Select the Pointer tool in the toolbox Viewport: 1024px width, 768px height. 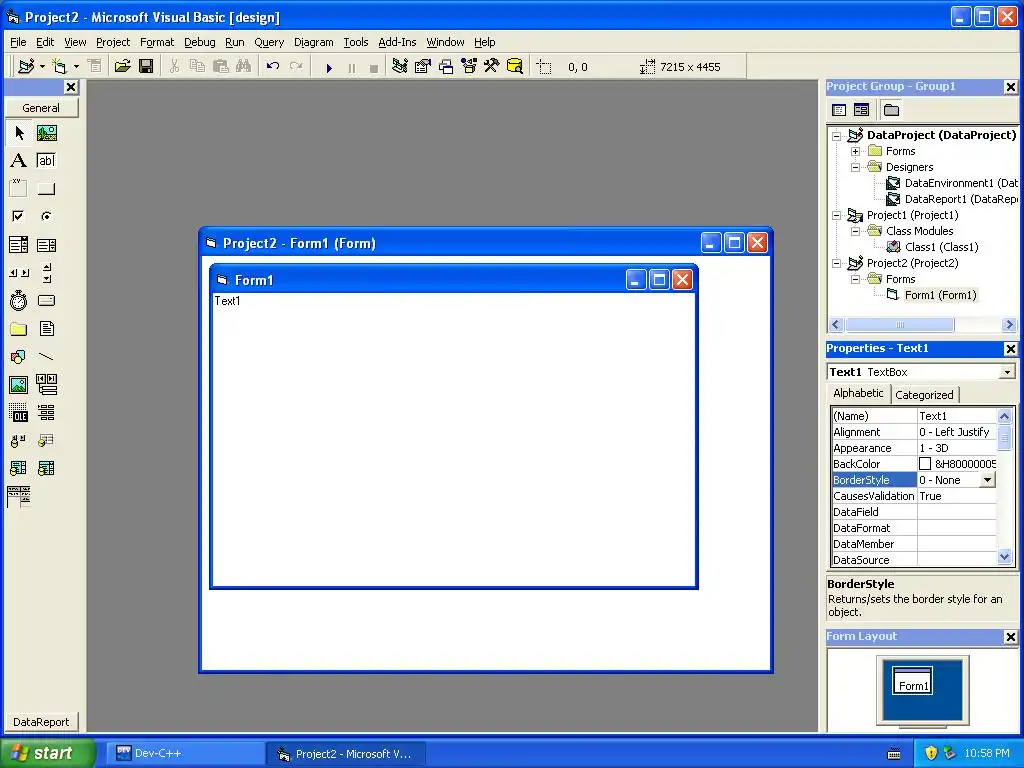19,133
